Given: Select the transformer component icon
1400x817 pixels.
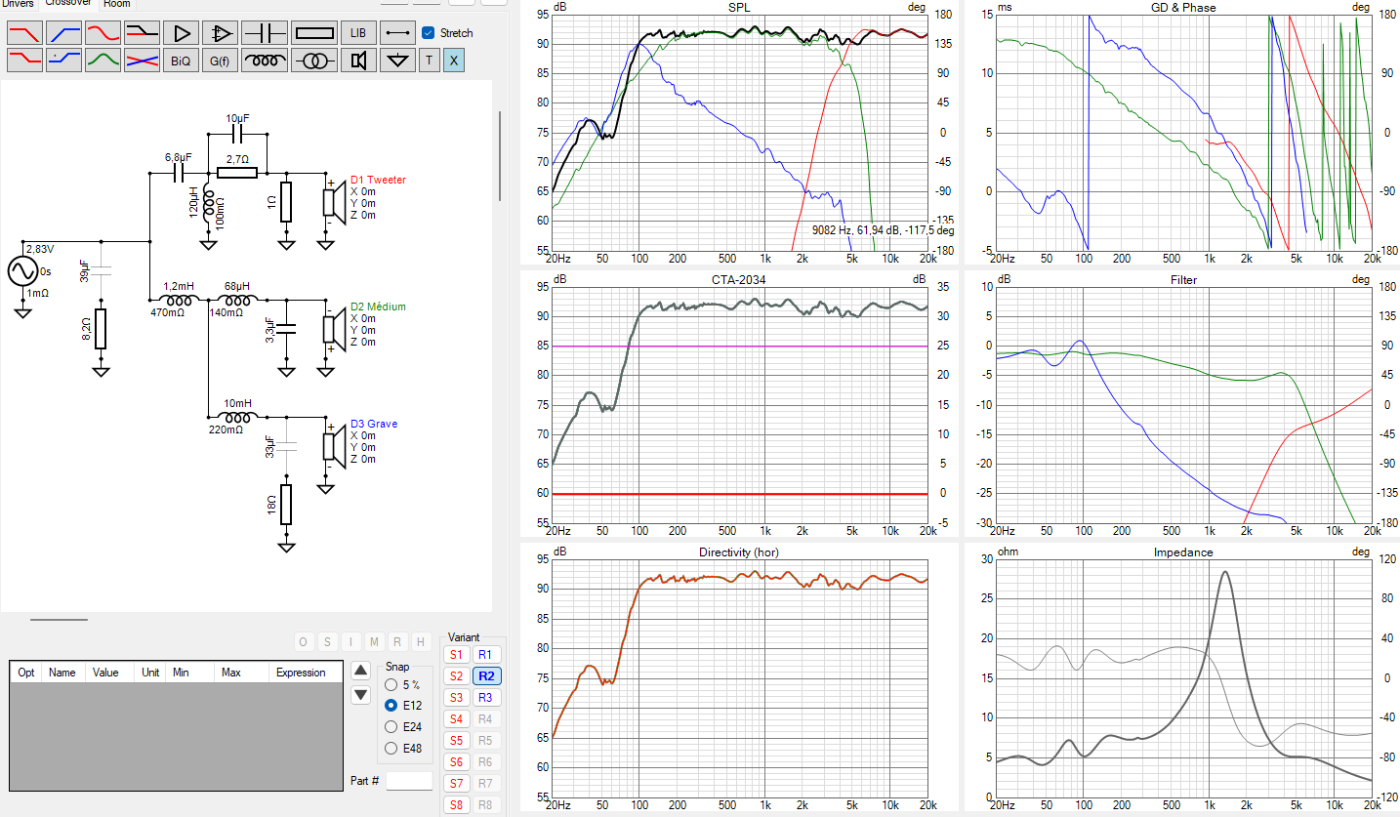Looking at the screenshot, I should tap(315, 61).
